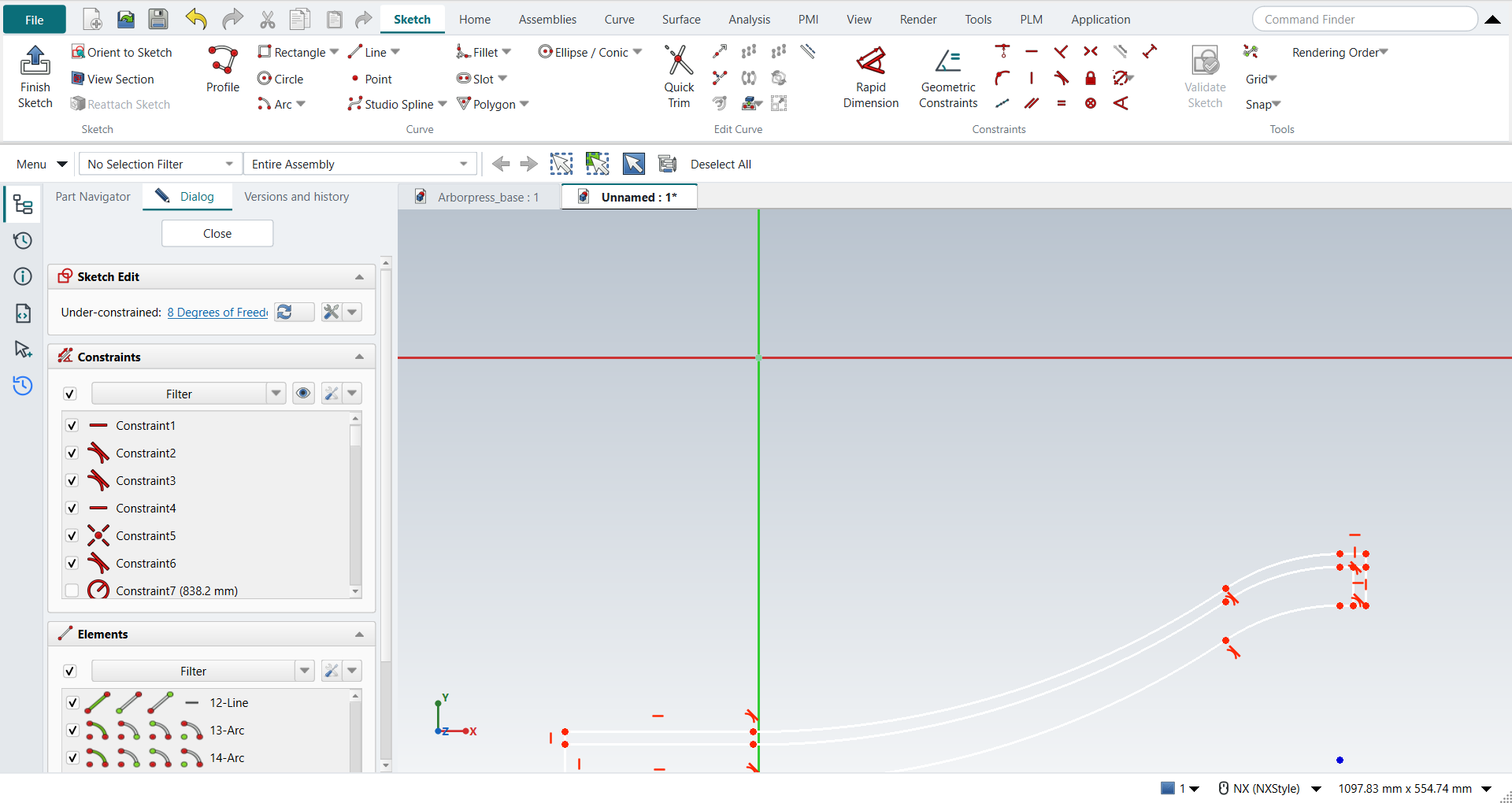
Task: Check the Constraint7 (838.2 mm) checkbox
Action: point(72,590)
